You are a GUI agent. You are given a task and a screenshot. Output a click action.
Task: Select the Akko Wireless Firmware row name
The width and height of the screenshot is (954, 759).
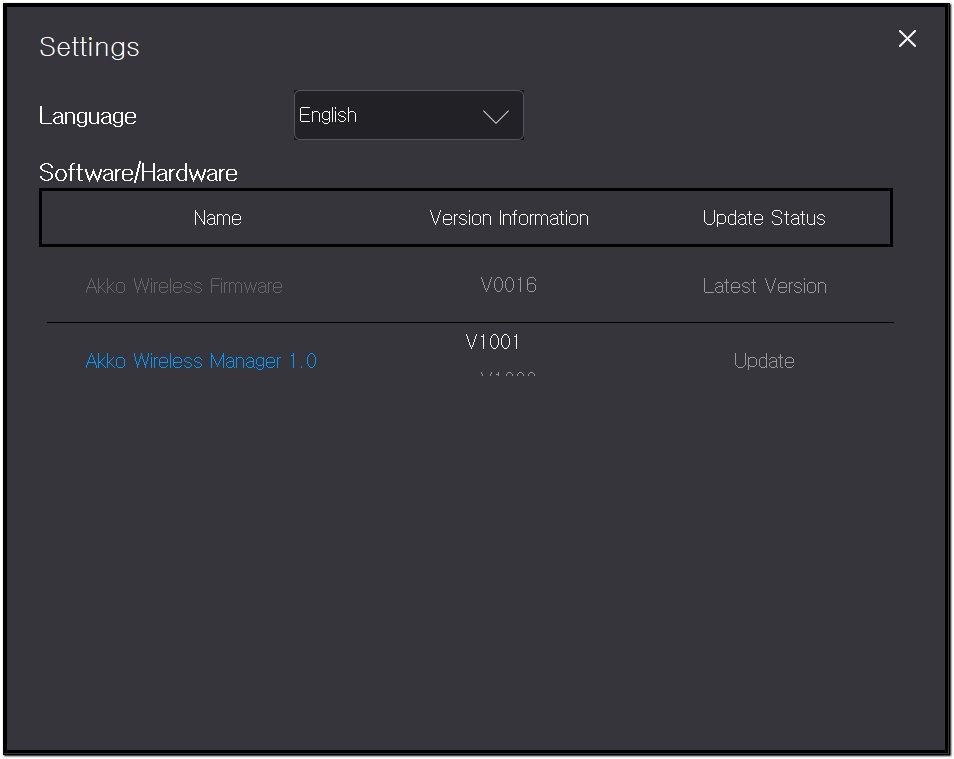pos(184,286)
